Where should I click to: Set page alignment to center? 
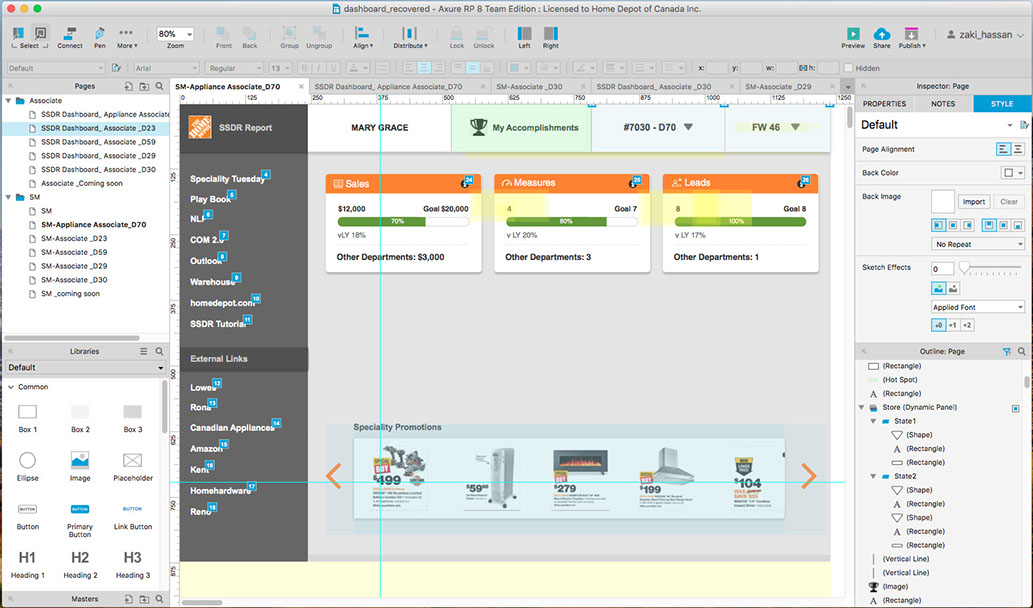tap(1018, 149)
